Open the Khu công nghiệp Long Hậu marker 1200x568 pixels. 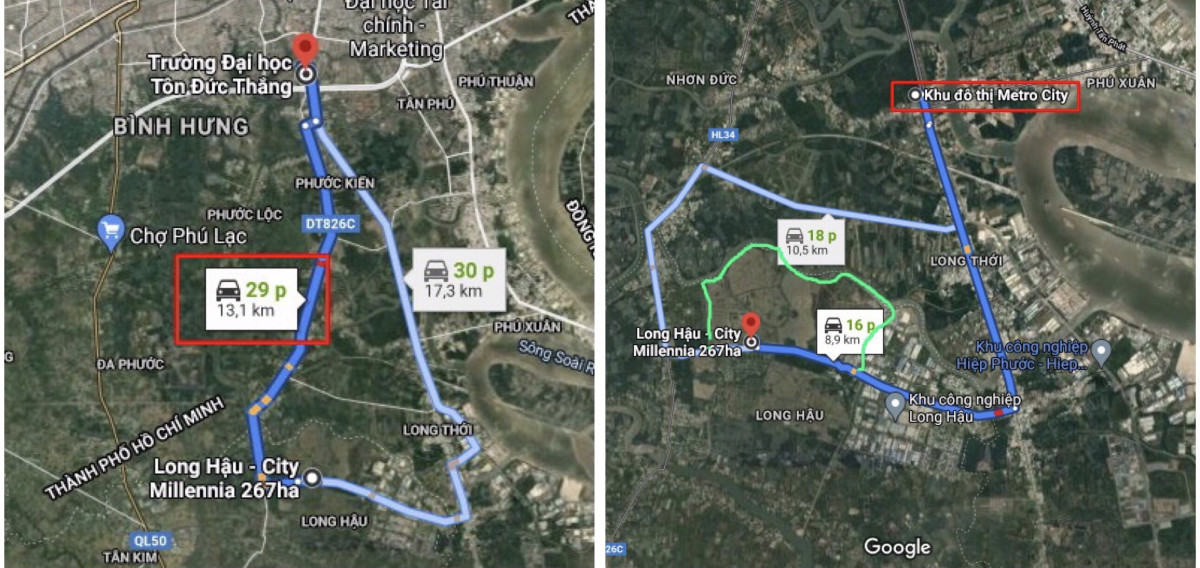(897, 407)
